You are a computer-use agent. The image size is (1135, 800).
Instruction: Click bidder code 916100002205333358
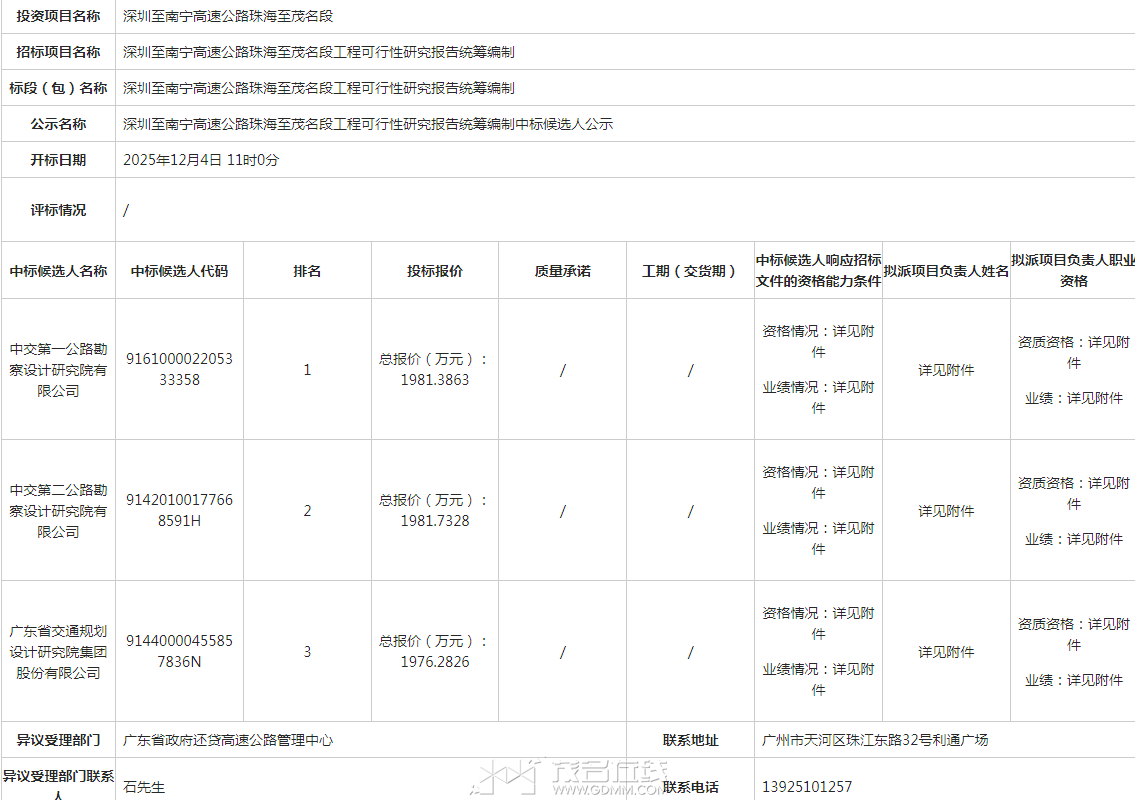pyautogui.click(x=179, y=370)
